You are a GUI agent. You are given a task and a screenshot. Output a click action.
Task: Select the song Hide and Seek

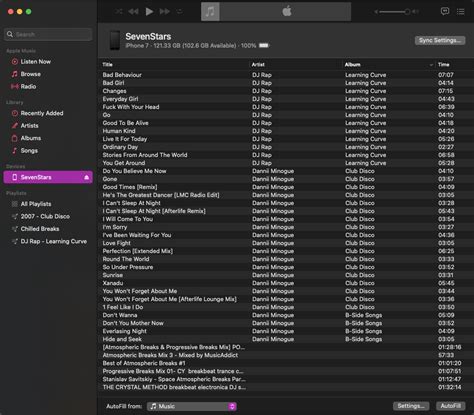pos(286,339)
